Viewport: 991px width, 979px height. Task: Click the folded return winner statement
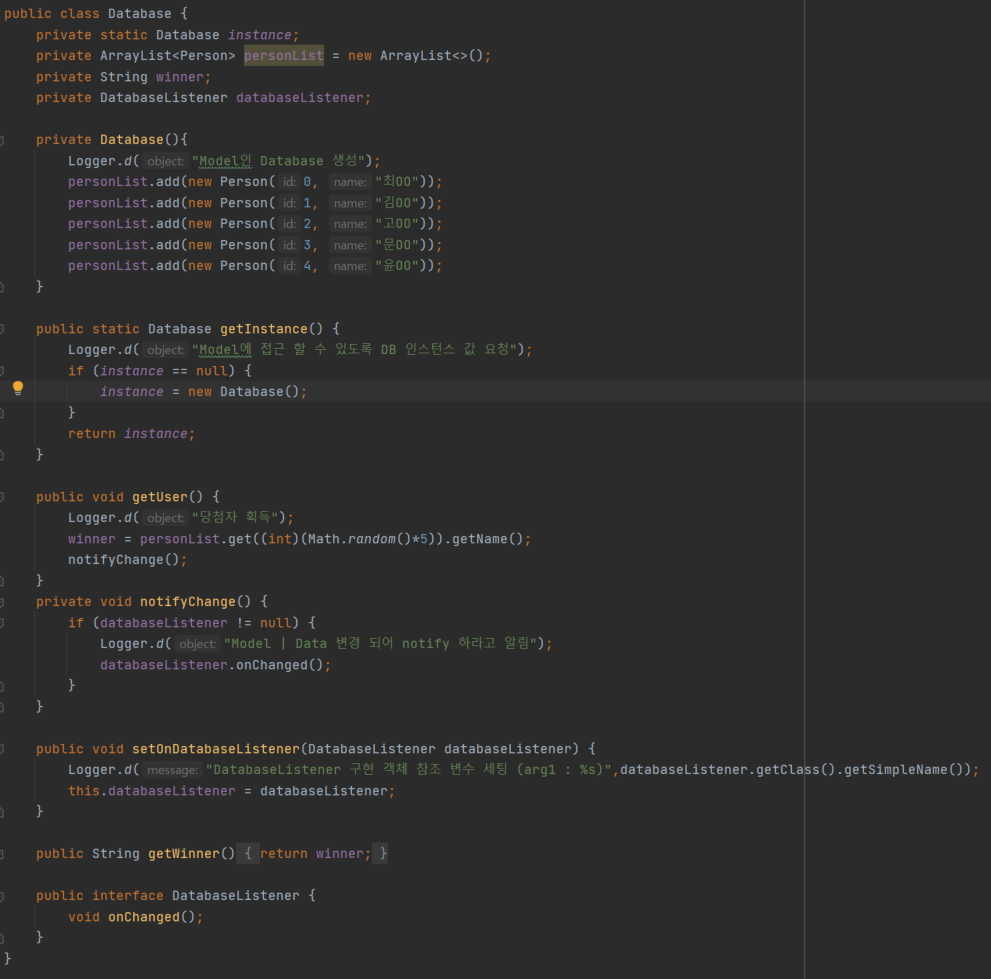(x=315, y=854)
